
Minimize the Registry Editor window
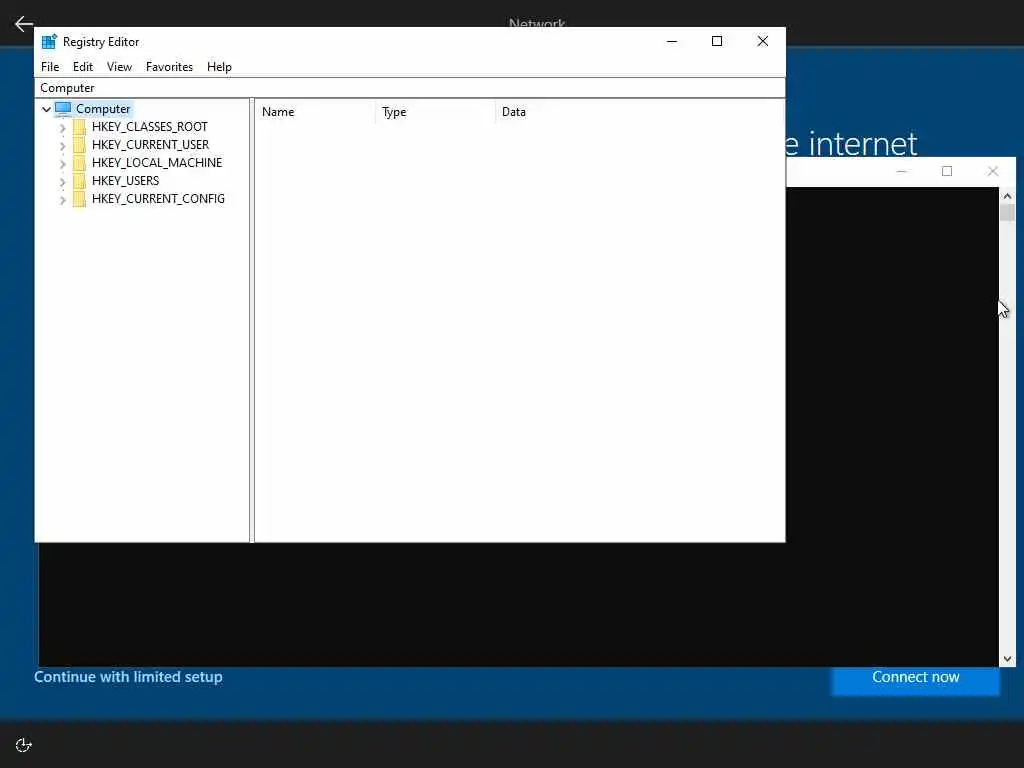(x=672, y=41)
